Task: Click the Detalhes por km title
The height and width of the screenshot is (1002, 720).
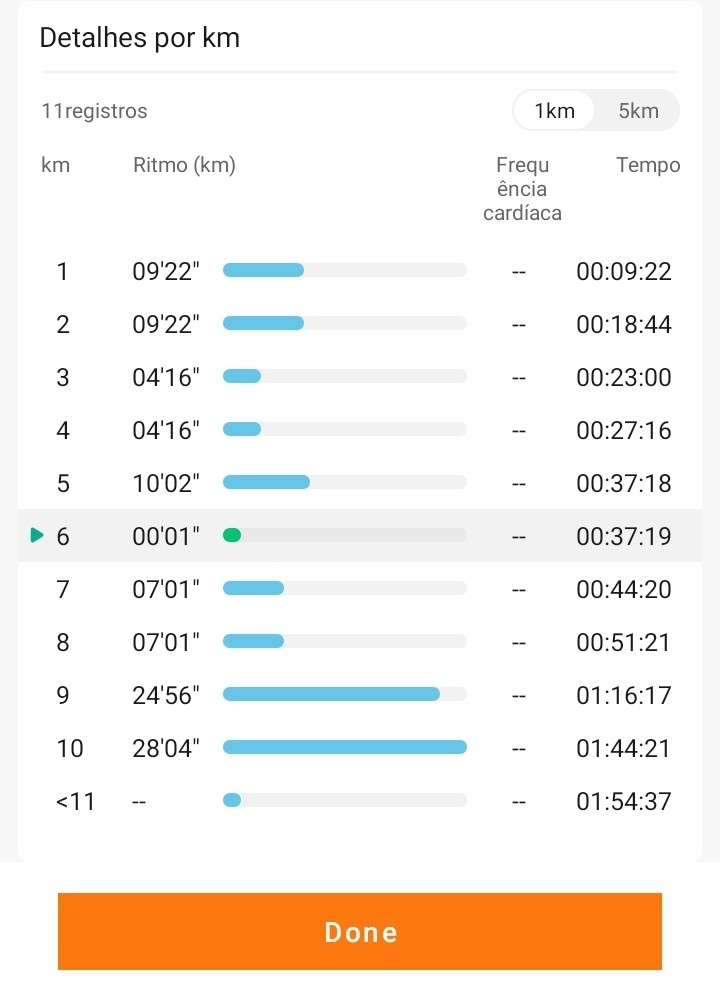Action: tap(139, 38)
